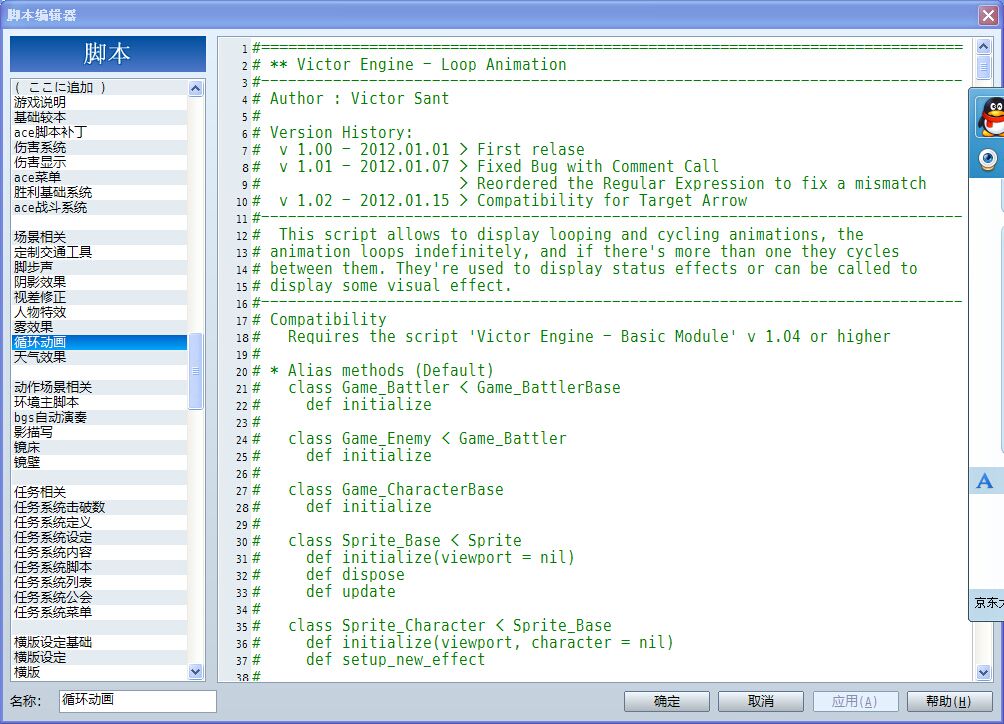Click code editor scroll down arrow
Screen dimensions: 1004x724
[984, 672]
